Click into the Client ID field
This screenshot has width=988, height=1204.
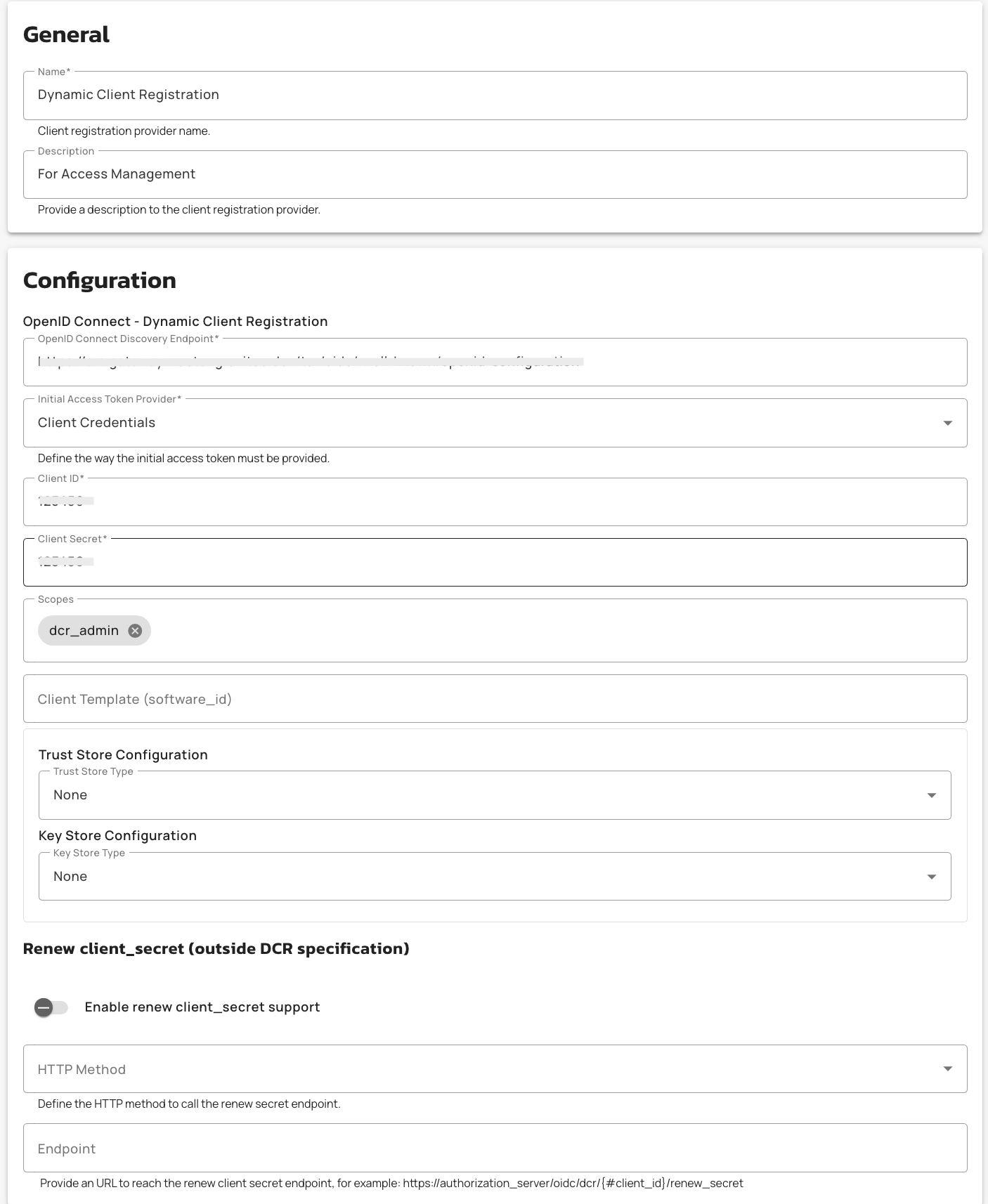(494, 502)
